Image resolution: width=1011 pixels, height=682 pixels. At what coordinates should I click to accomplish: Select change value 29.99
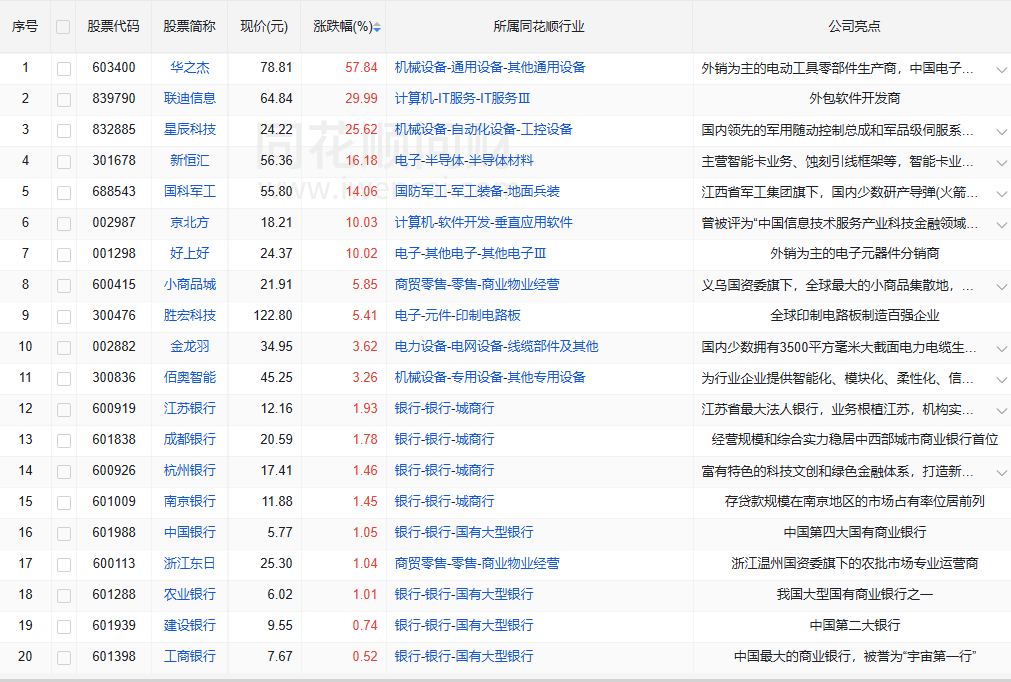(x=361, y=99)
